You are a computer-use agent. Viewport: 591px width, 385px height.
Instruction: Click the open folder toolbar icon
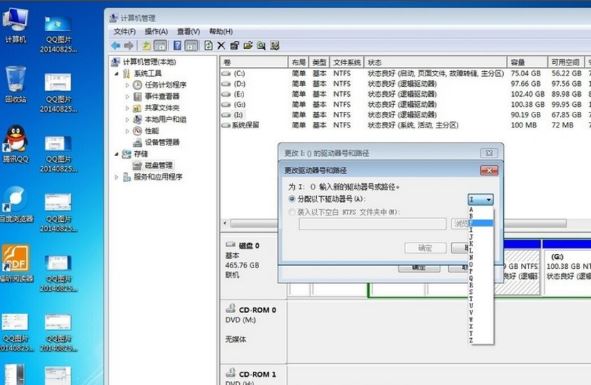(248, 46)
